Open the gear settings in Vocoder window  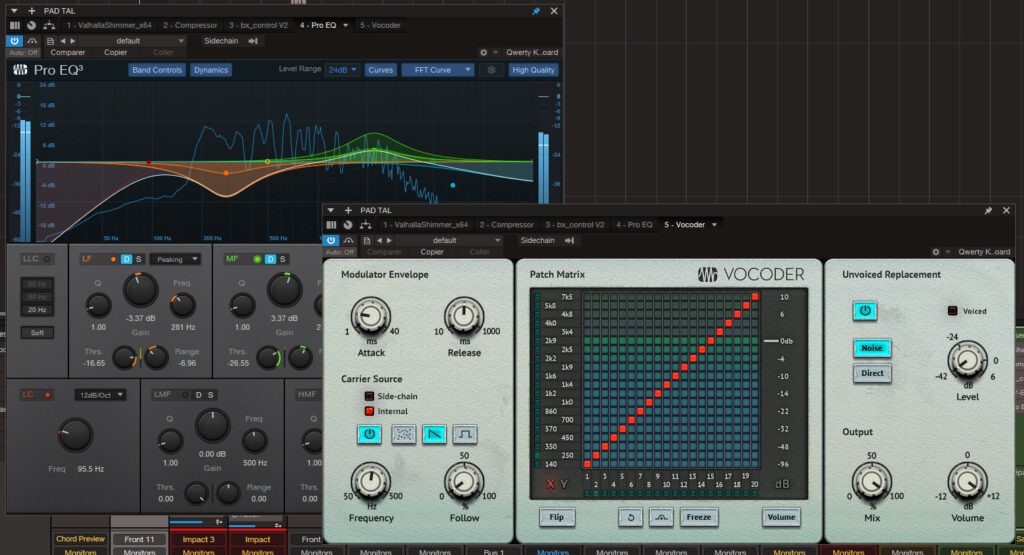click(x=935, y=251)
